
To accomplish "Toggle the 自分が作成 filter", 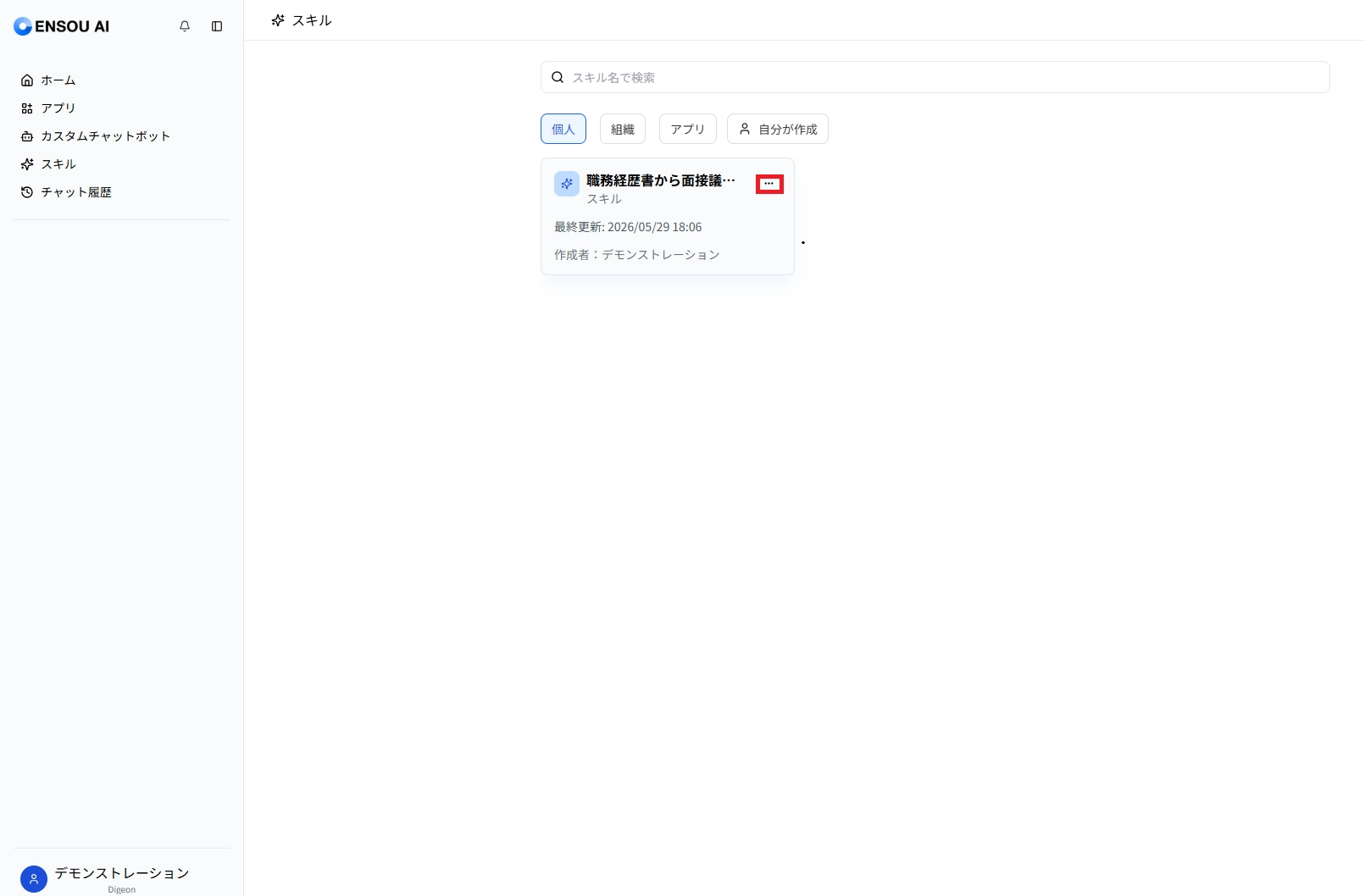I will pyautogui.click(x=778, y=129).
